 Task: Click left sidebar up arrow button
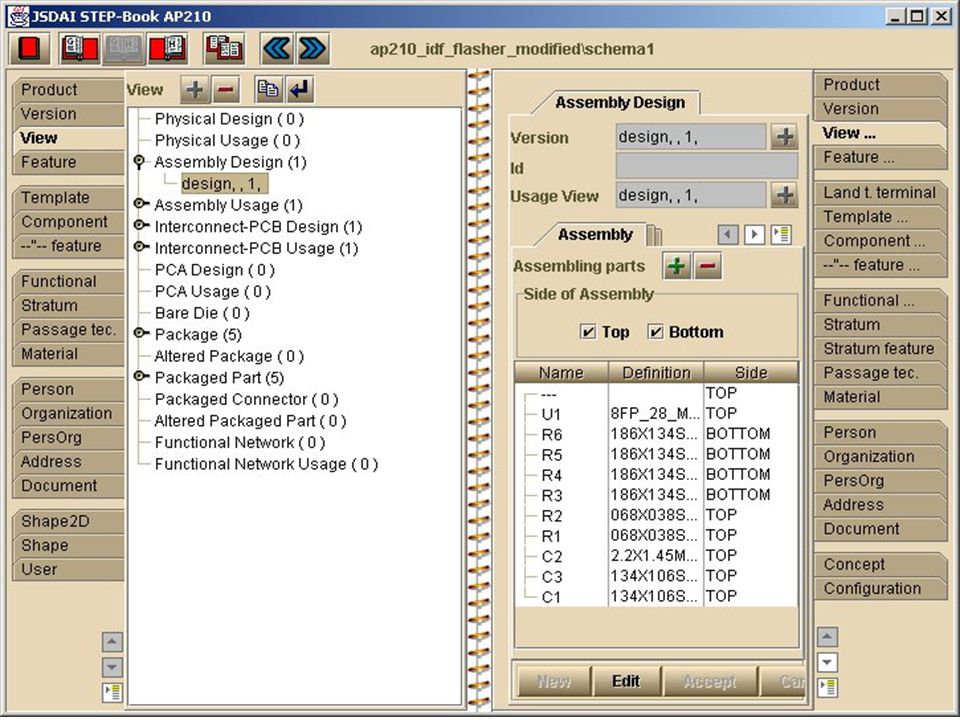click(x=112, y=642)
